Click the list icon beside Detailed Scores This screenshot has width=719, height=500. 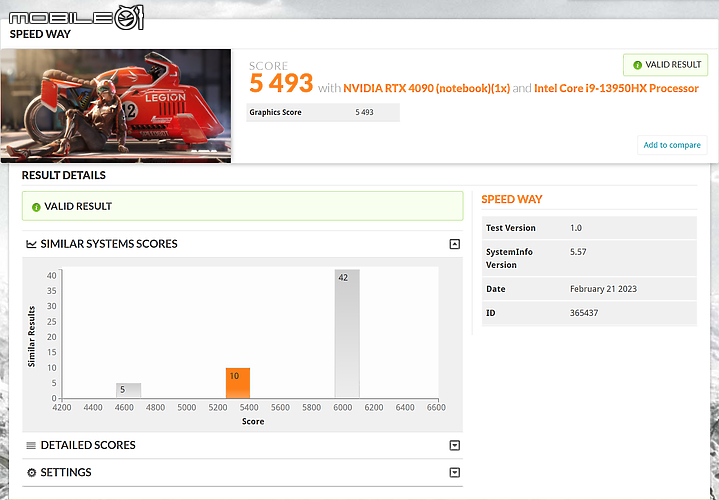31,445
